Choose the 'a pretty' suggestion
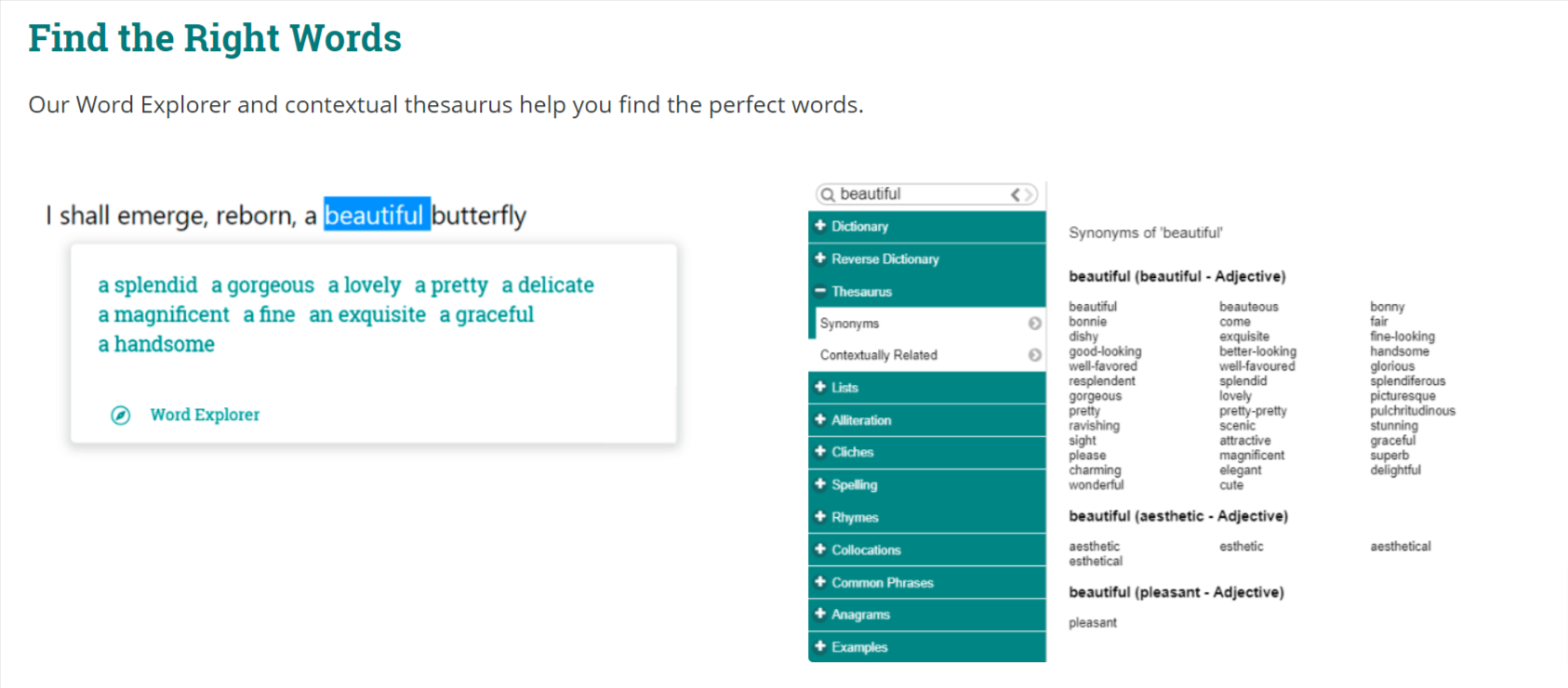 [x=451, y=284]
